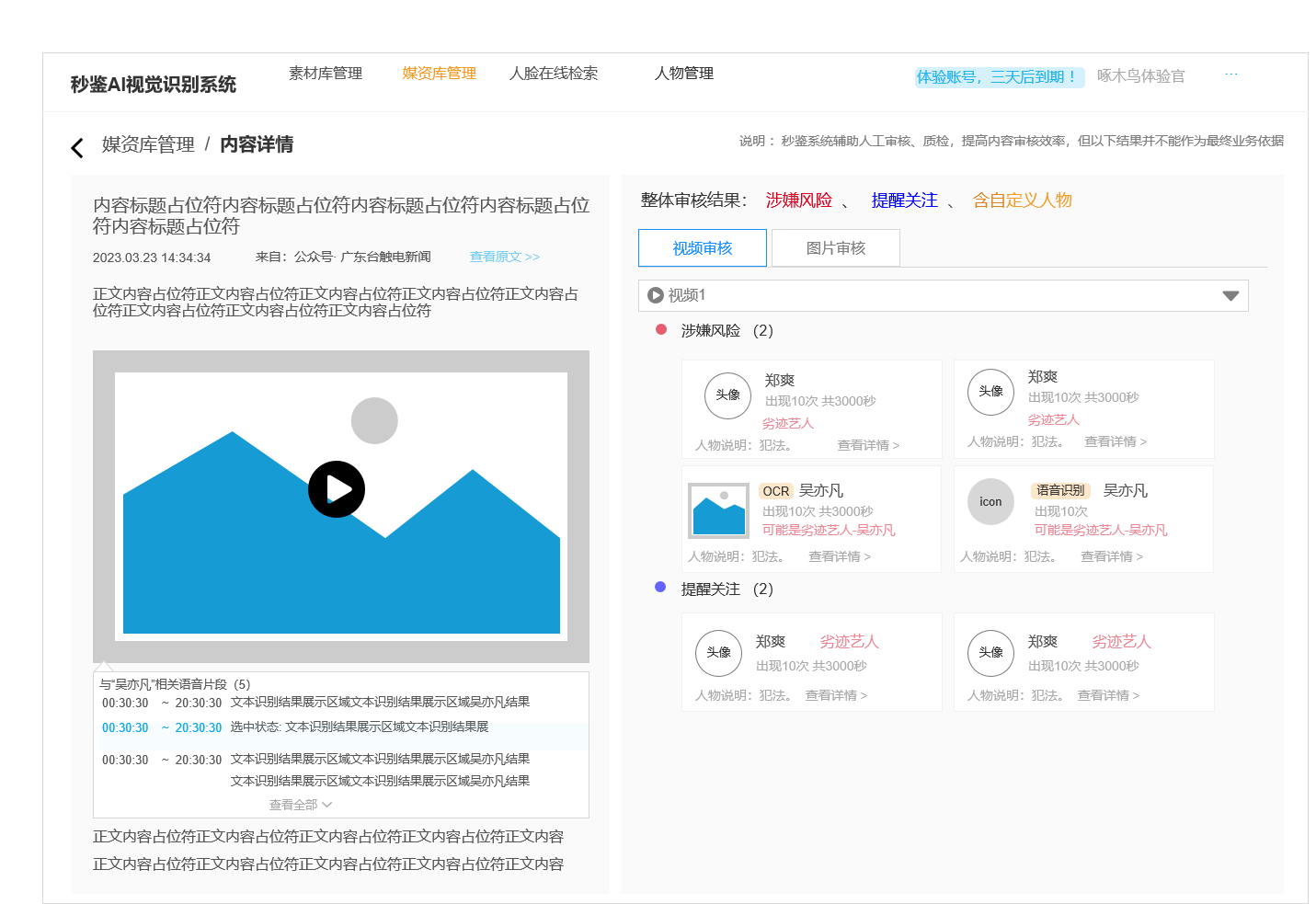This screenshot has height=904, width=1316.
Task: Open 查看原文 link
Action: 505,257
